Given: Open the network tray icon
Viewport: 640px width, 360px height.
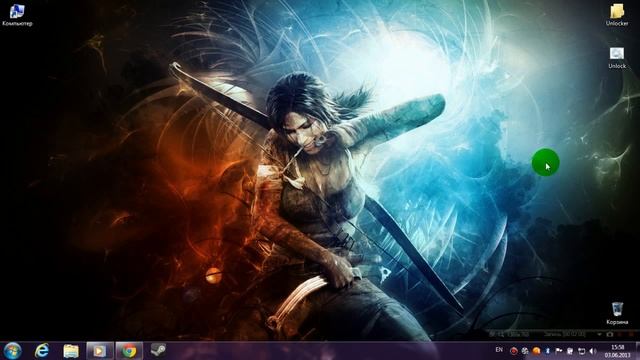Looking at the screenshot, I should coord(582,351).
